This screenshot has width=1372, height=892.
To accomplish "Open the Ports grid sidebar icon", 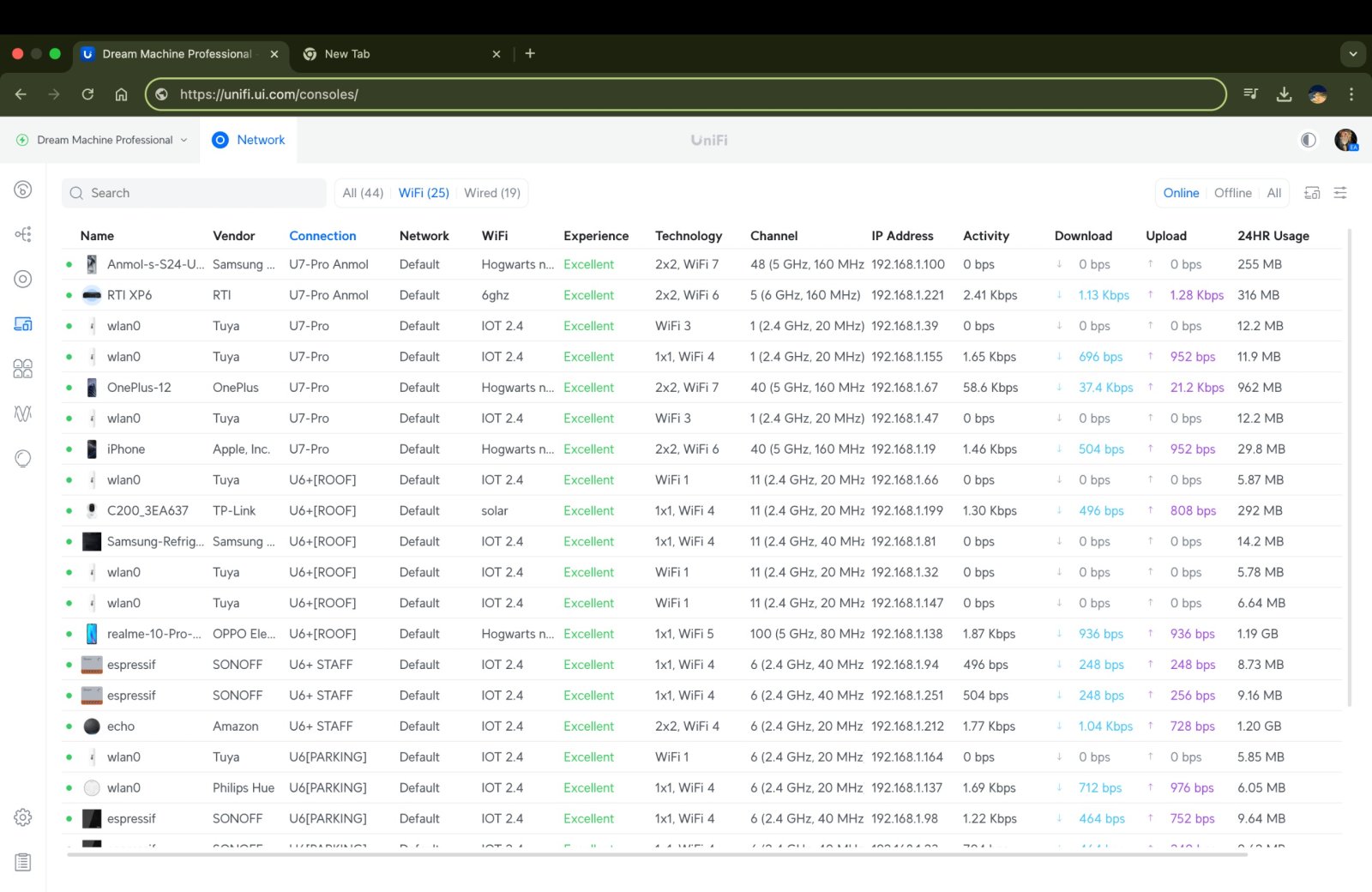I will (x=23, y=369).
